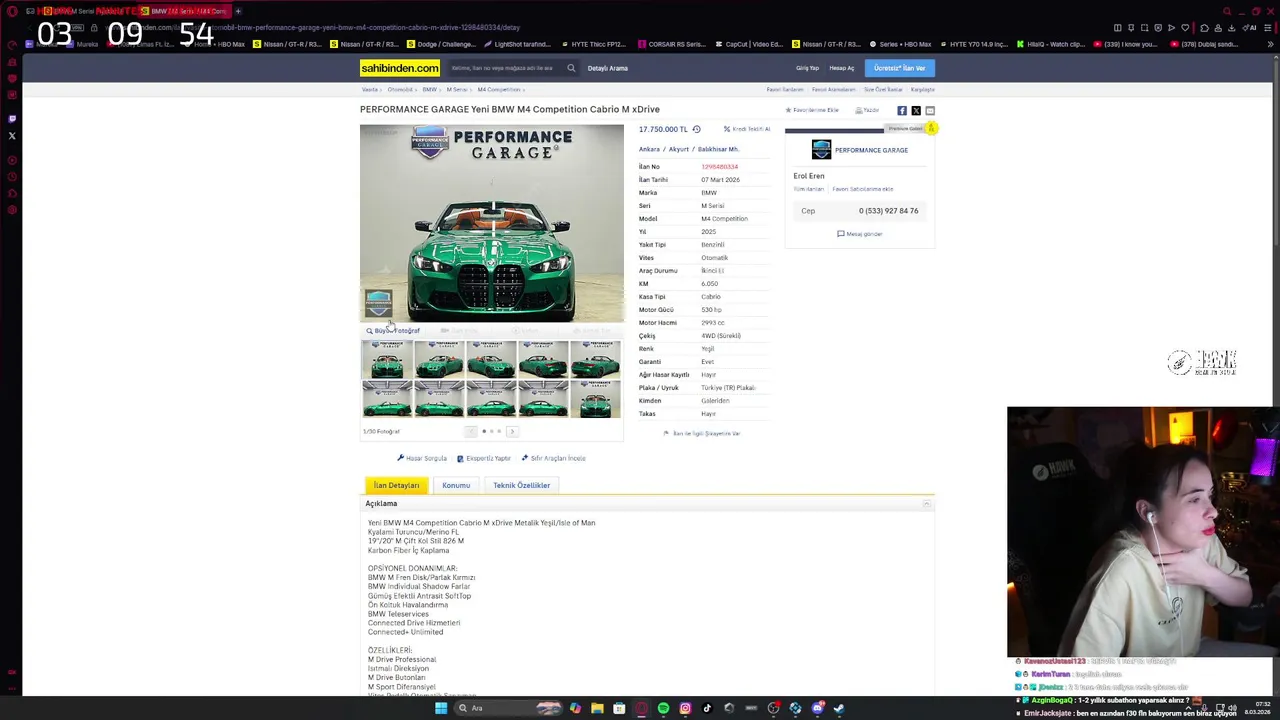Click Favori Satıcılarıma ekle link

click(x=863, y=189)
